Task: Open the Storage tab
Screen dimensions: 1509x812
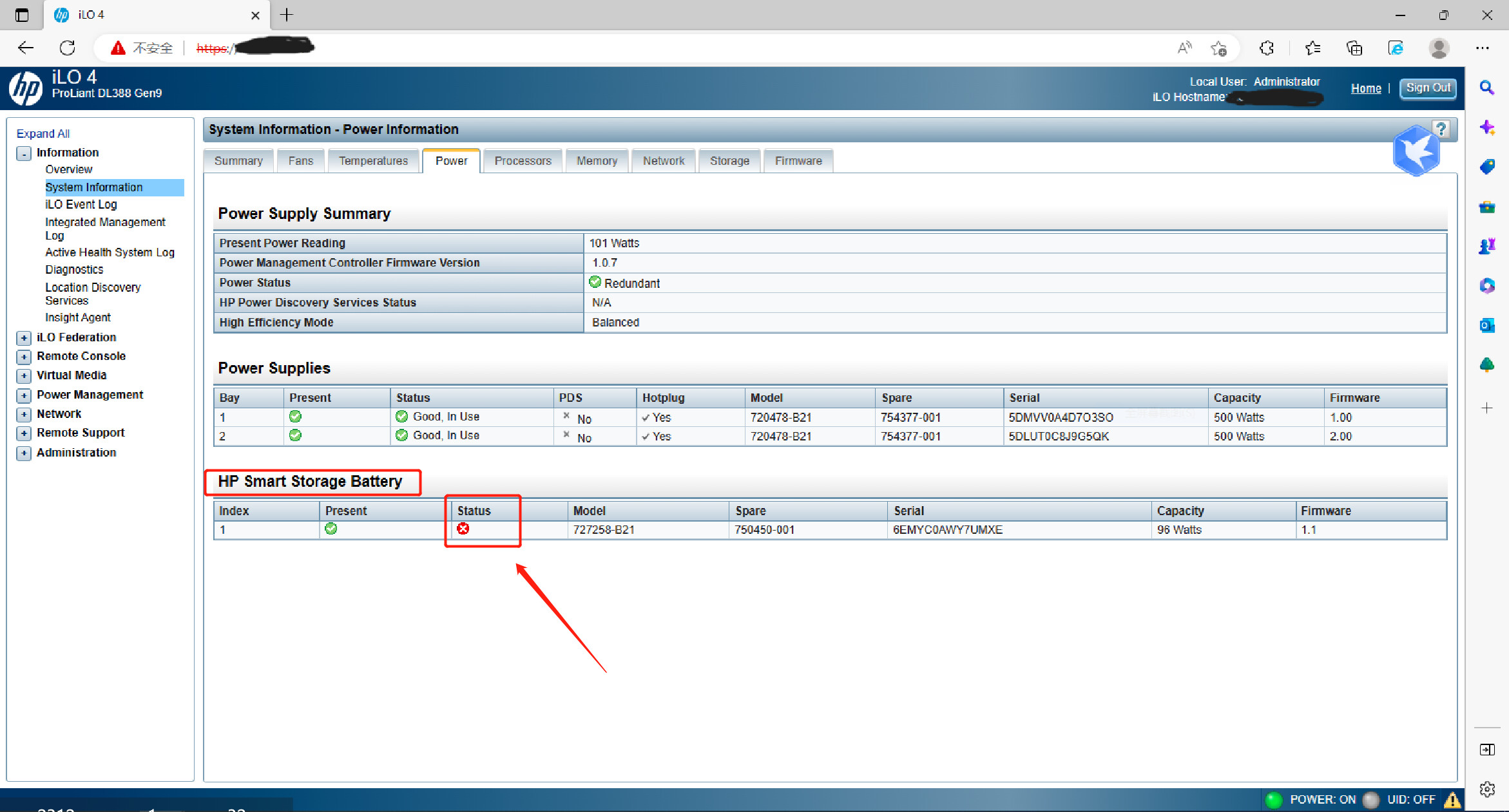Action: coord(729,160)
